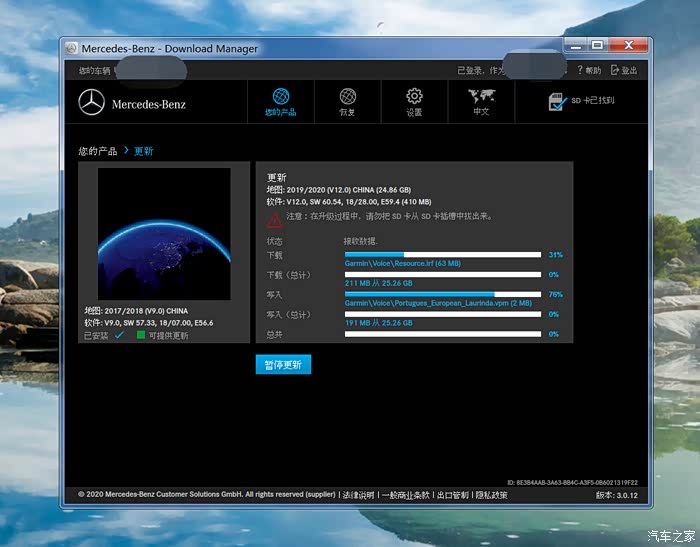
Task: Click the blue 已安装 checkmark
Action: point(119,335)
